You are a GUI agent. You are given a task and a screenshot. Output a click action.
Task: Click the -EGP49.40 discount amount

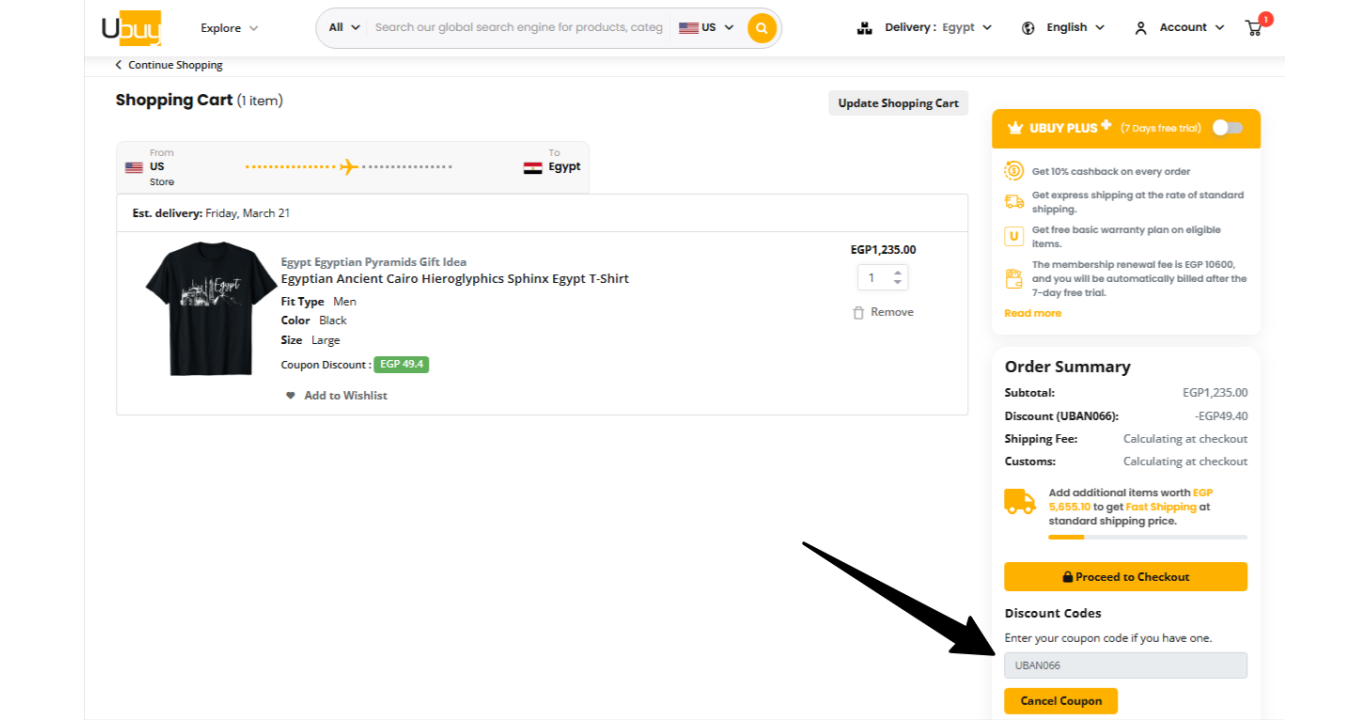[x=1221, y=416]
